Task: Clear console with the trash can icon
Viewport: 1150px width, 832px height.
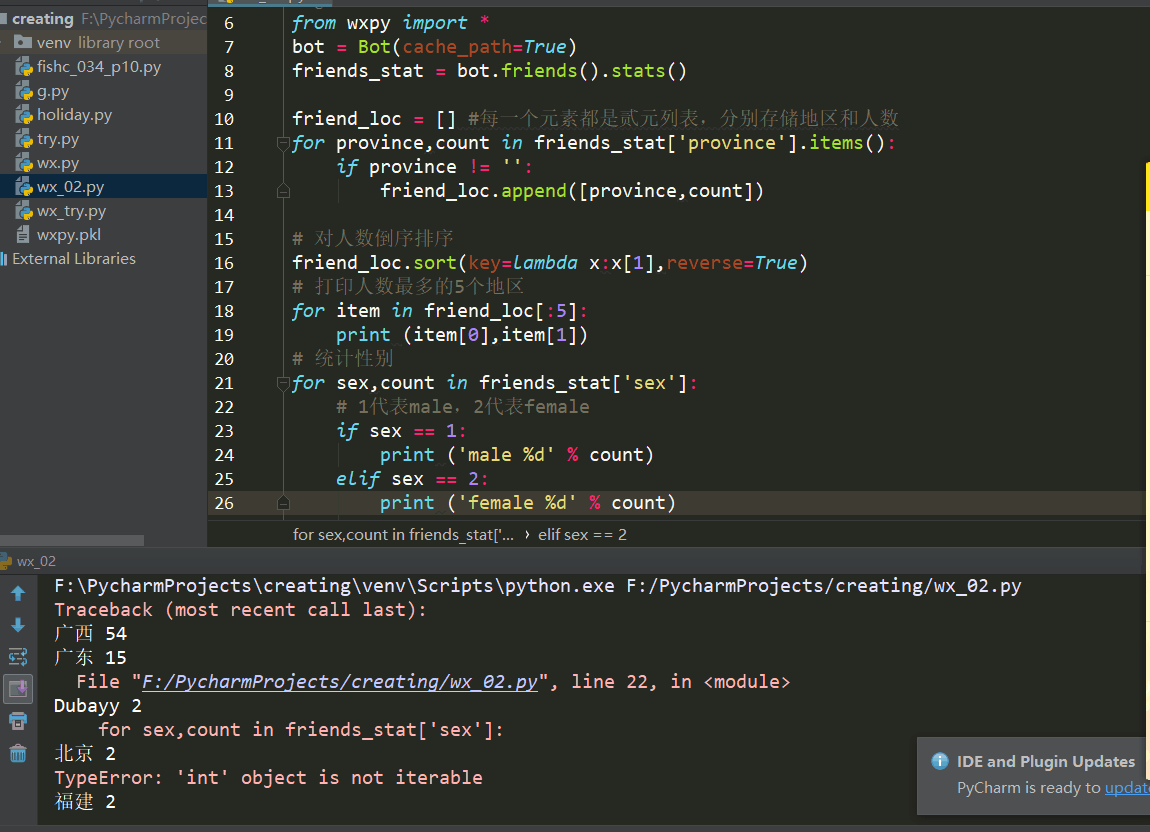Action: coord(18,753)
